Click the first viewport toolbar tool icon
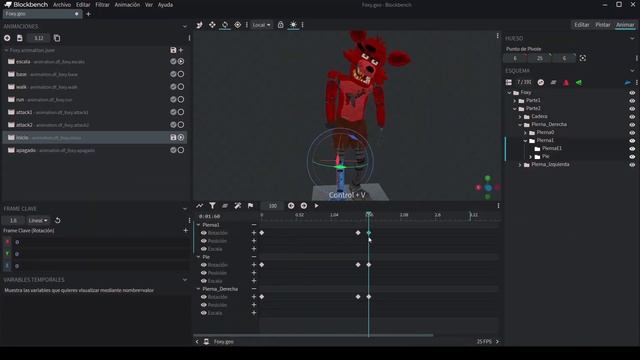The height and width of the screenshot is (360, 640). tap(200, 25)
